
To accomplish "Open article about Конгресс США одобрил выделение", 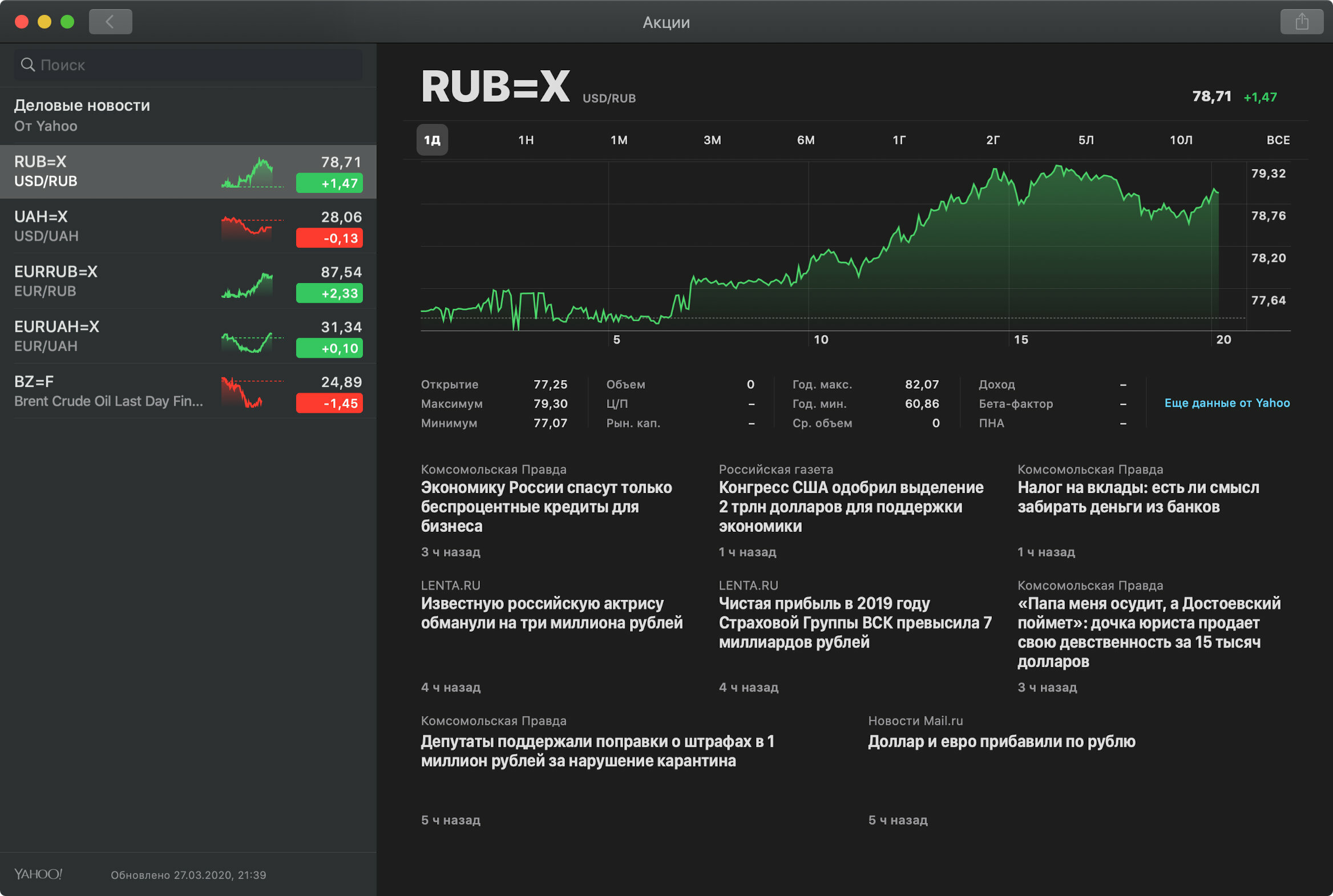I will point(851,507).
